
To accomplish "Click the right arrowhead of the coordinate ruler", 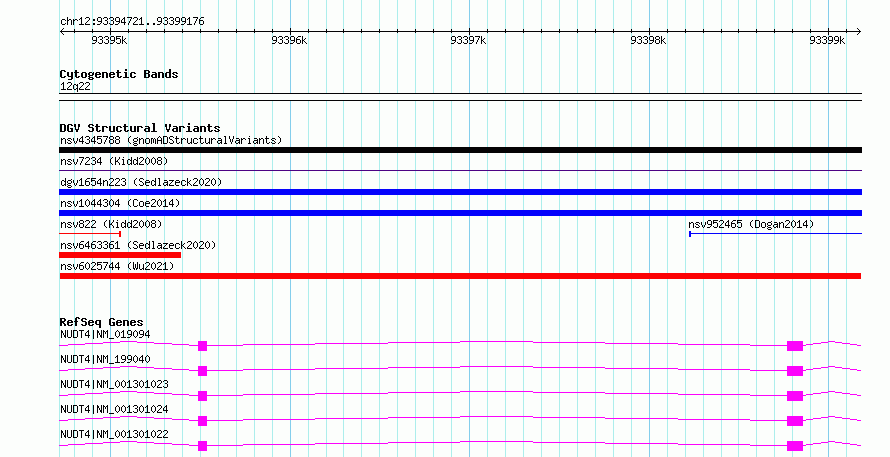I will 858,32.
